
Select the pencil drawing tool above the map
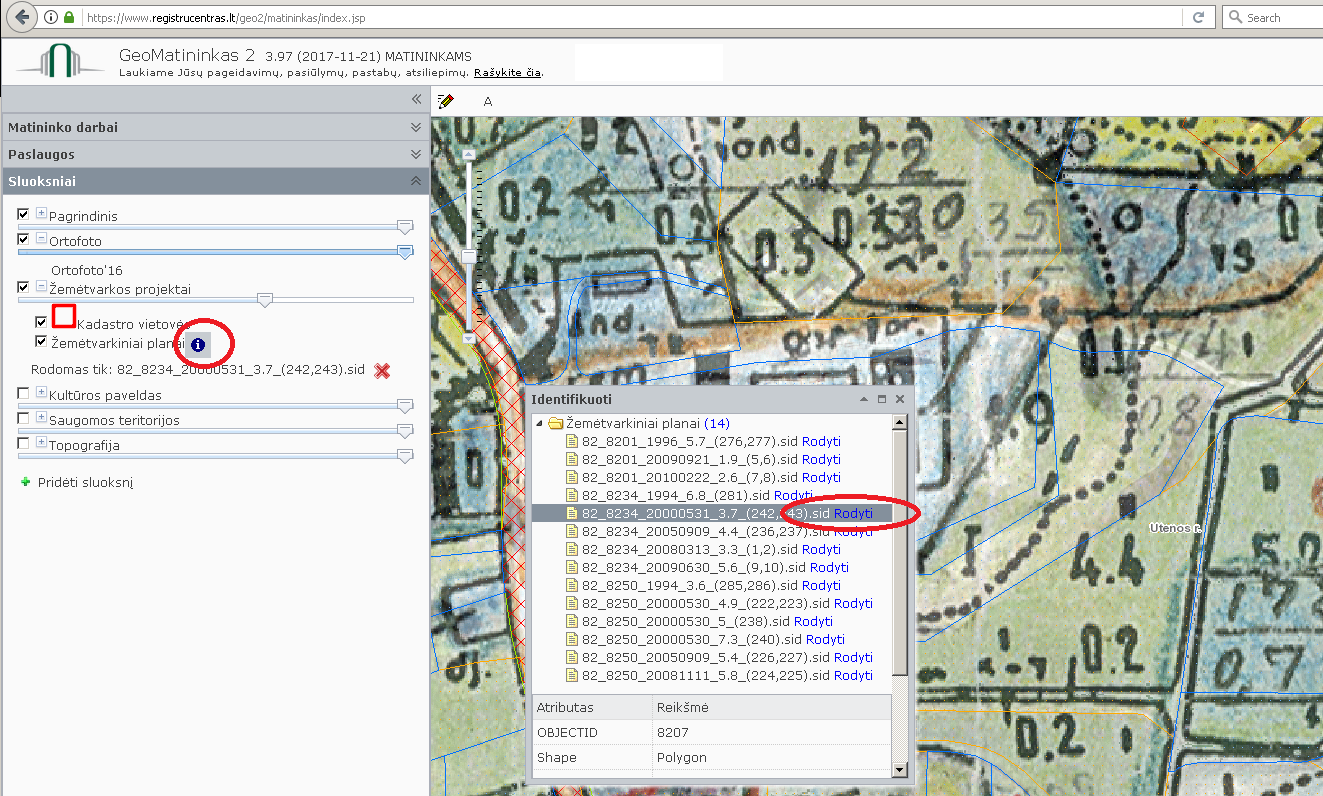tap(446, 101)
